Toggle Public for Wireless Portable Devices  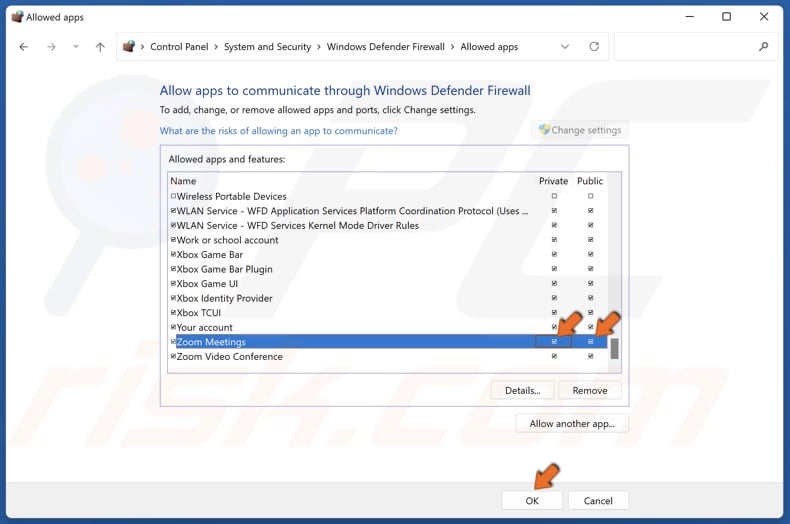pyautogui.click(x=590, y=196)
